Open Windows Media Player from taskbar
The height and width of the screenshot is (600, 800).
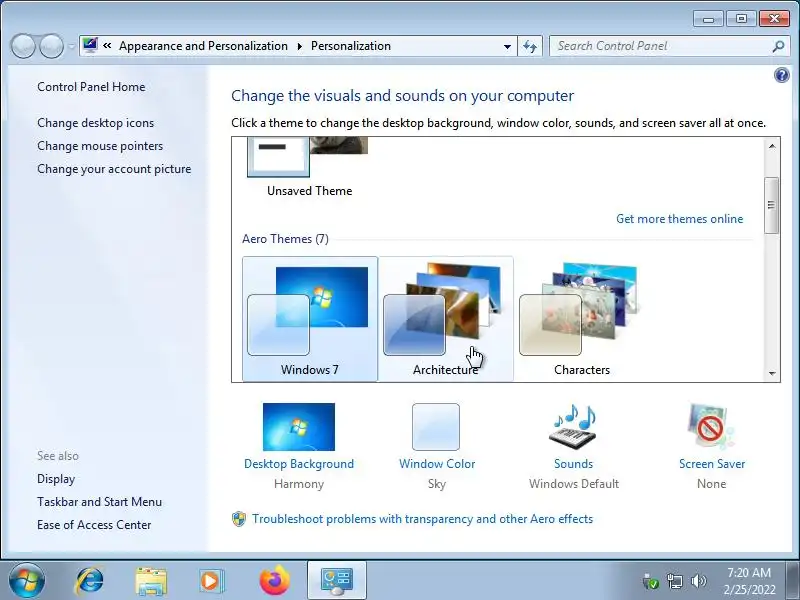point(212,581)
